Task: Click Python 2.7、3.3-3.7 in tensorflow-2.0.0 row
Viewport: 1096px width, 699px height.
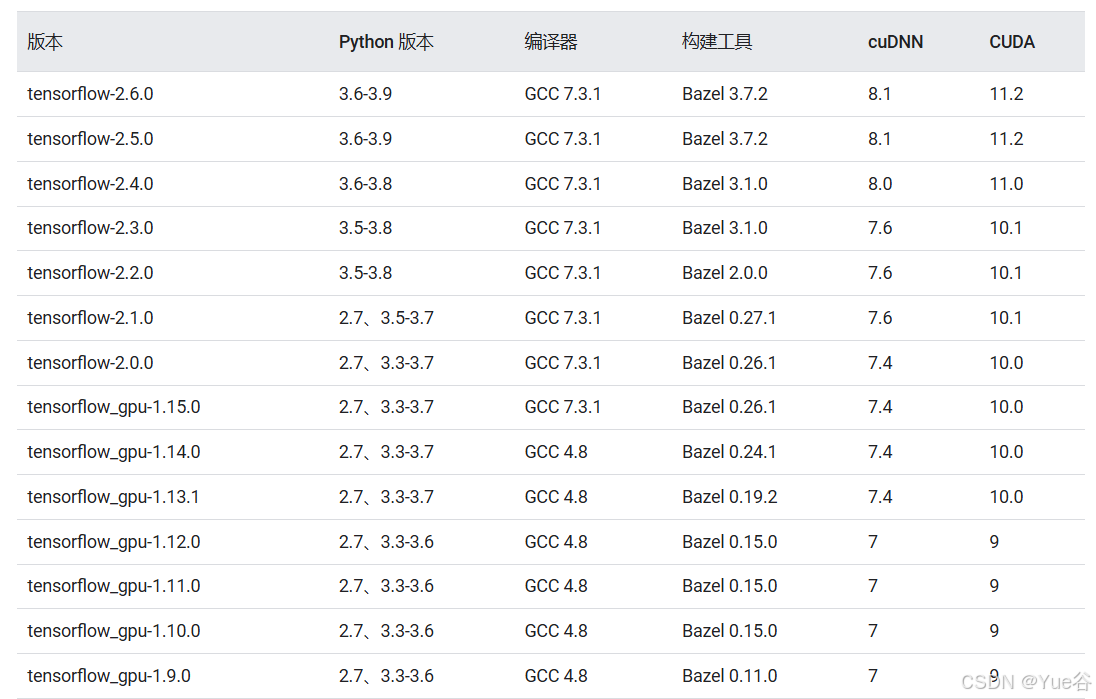Action: point(387,363)
